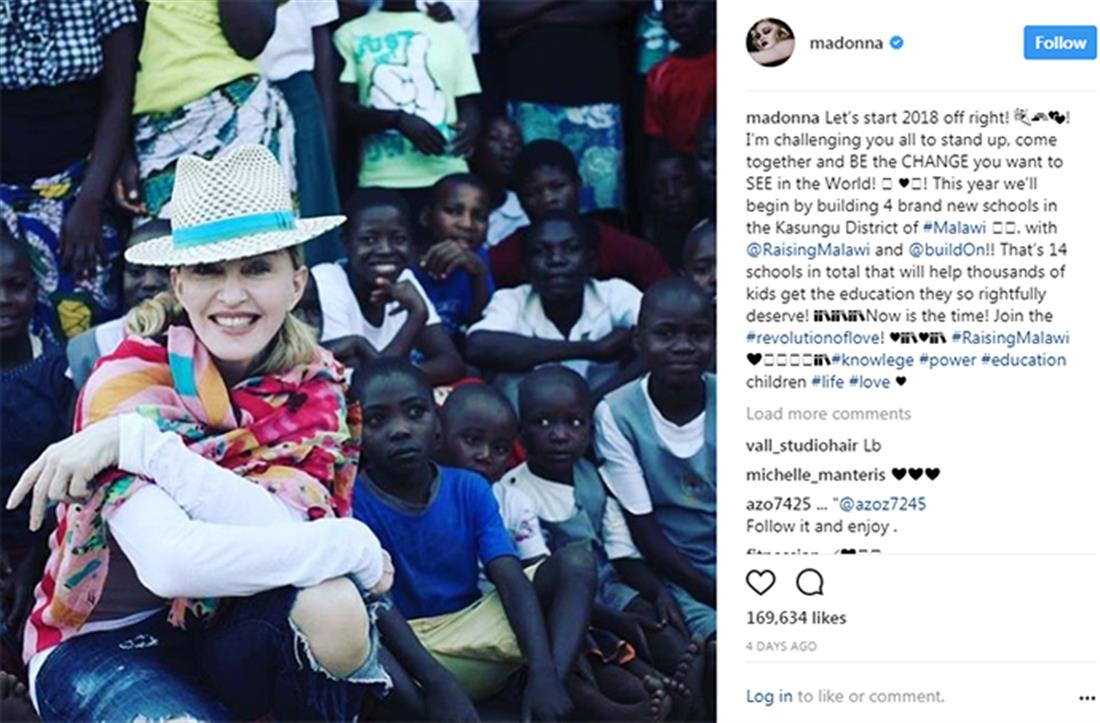Visit the @RaisingMalawi mention

pyautogui.click(x=807, y=250)
